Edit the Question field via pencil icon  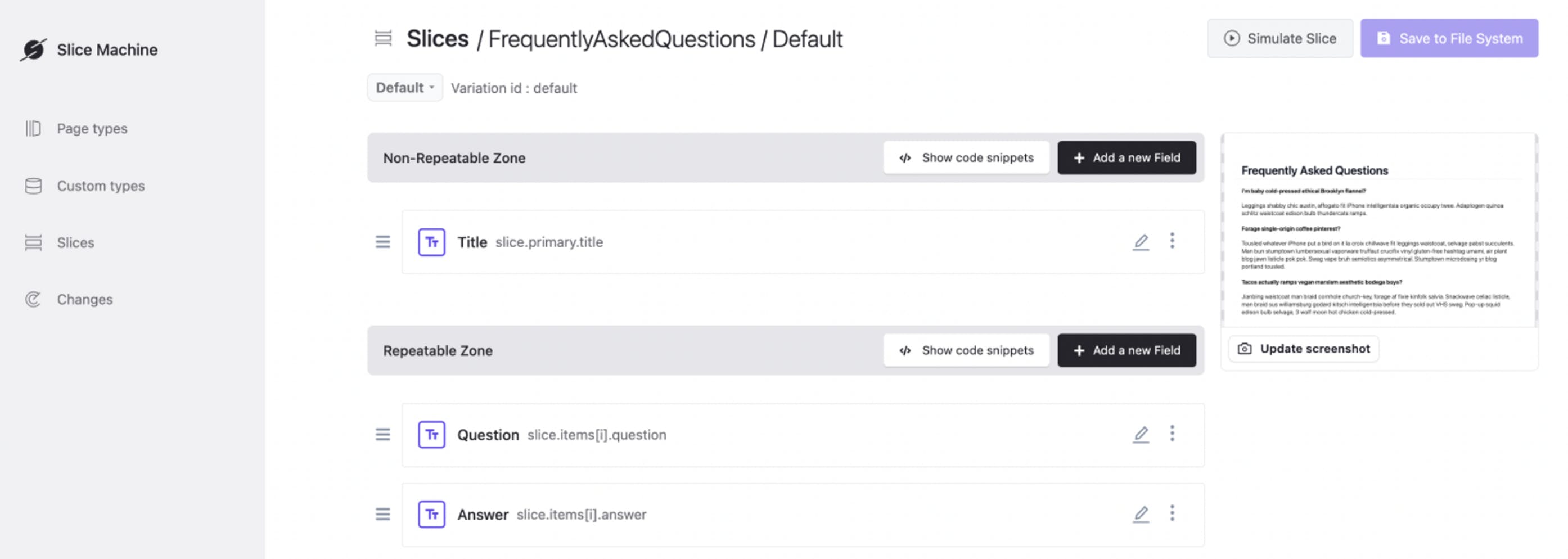[1141, 434]
